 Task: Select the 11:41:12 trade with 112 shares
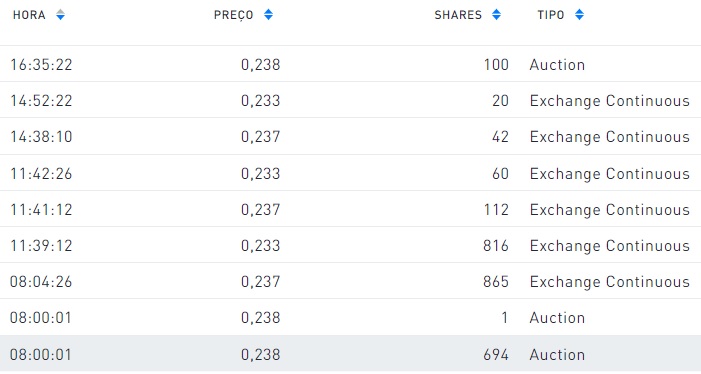(350, 209)
